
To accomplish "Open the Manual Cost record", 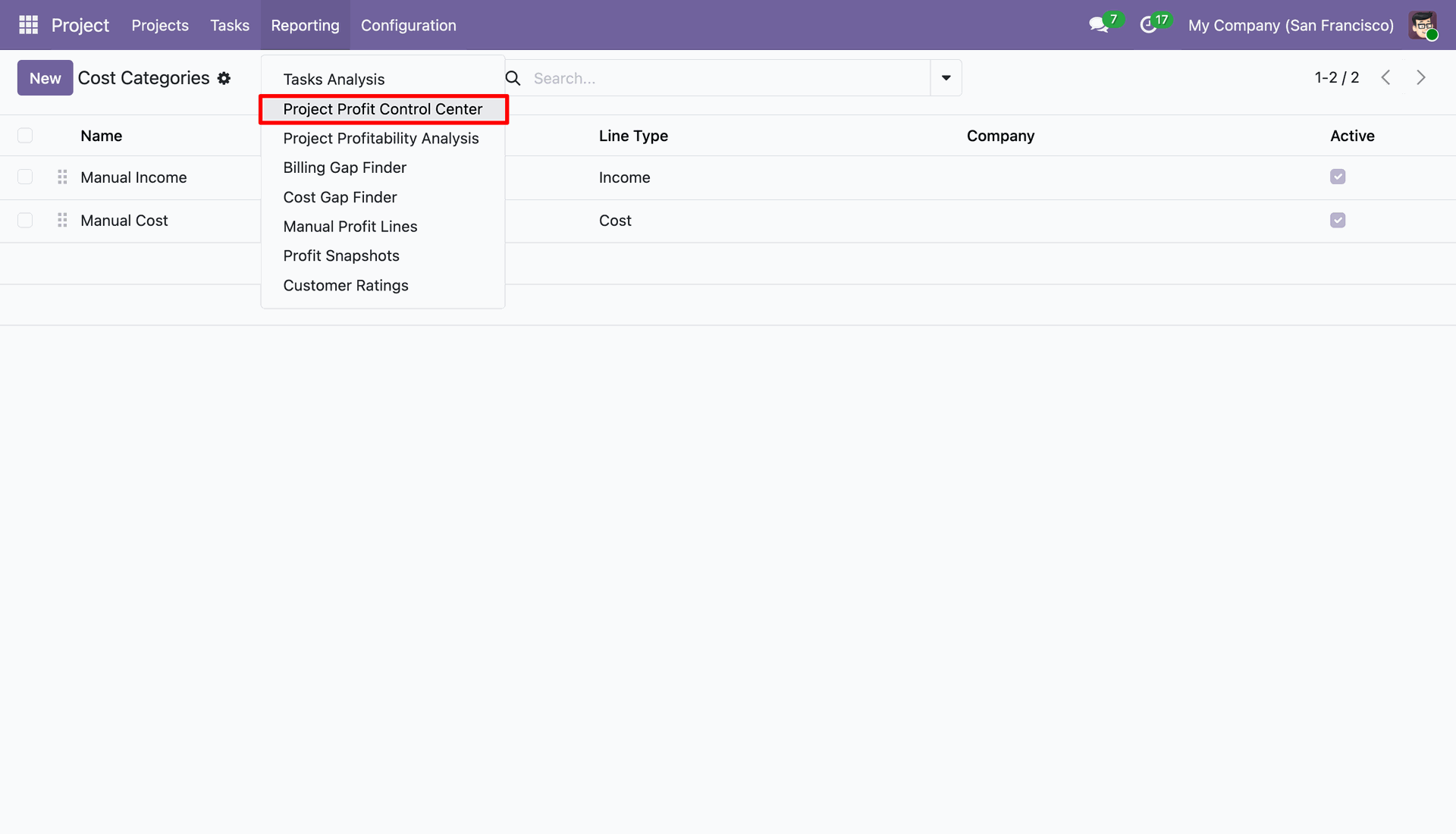I will point(124,221).
